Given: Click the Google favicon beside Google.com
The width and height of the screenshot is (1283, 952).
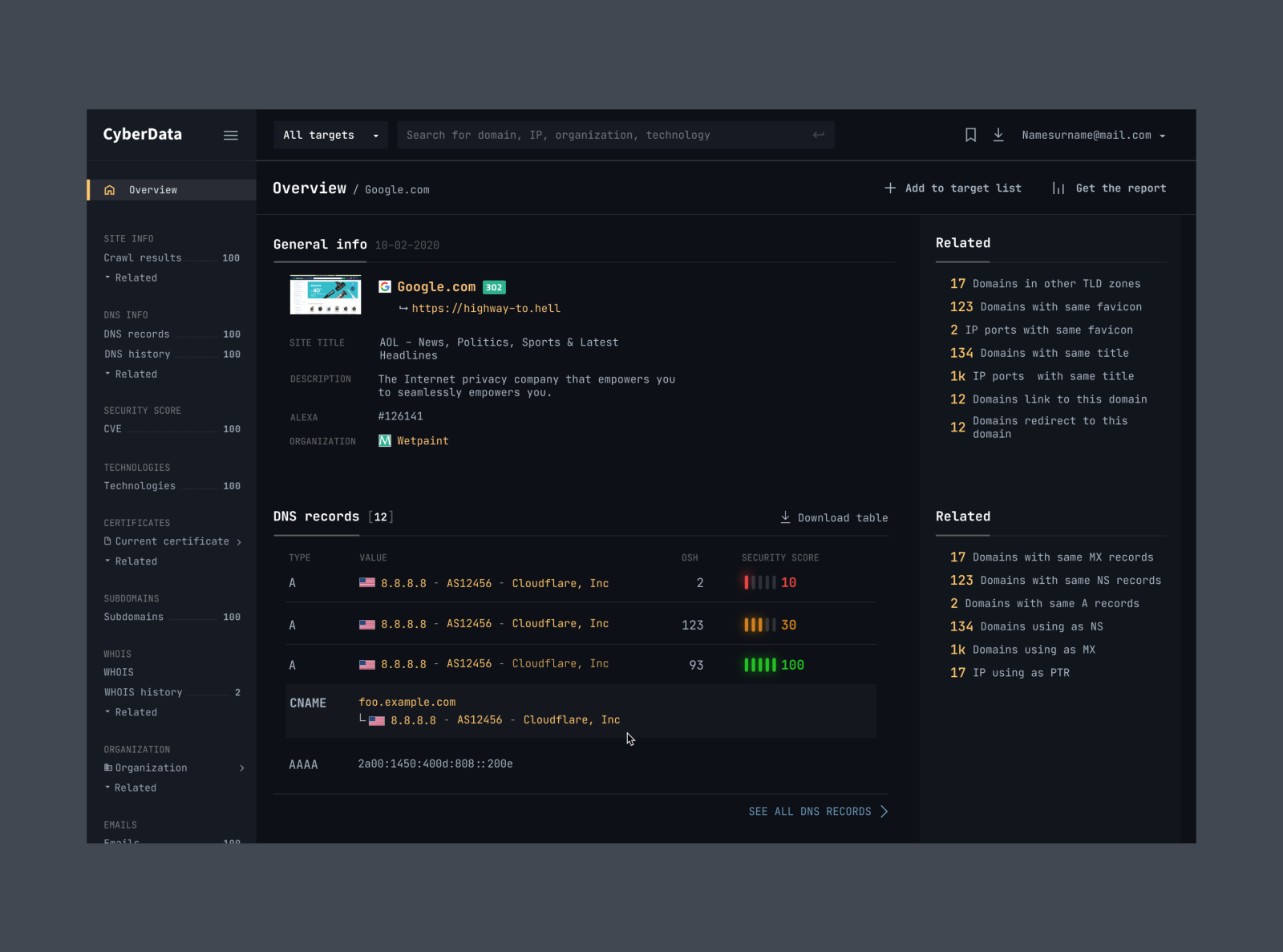Looking at the screenshot, I should [x=385, y=286].
